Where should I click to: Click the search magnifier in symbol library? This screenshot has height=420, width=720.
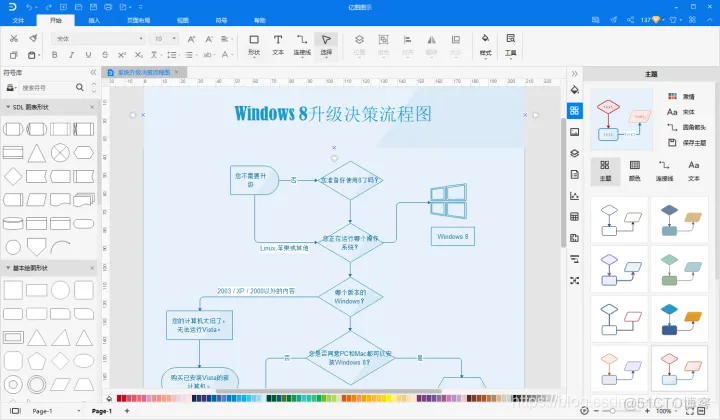pyautogui.click(x=80, y=87)
